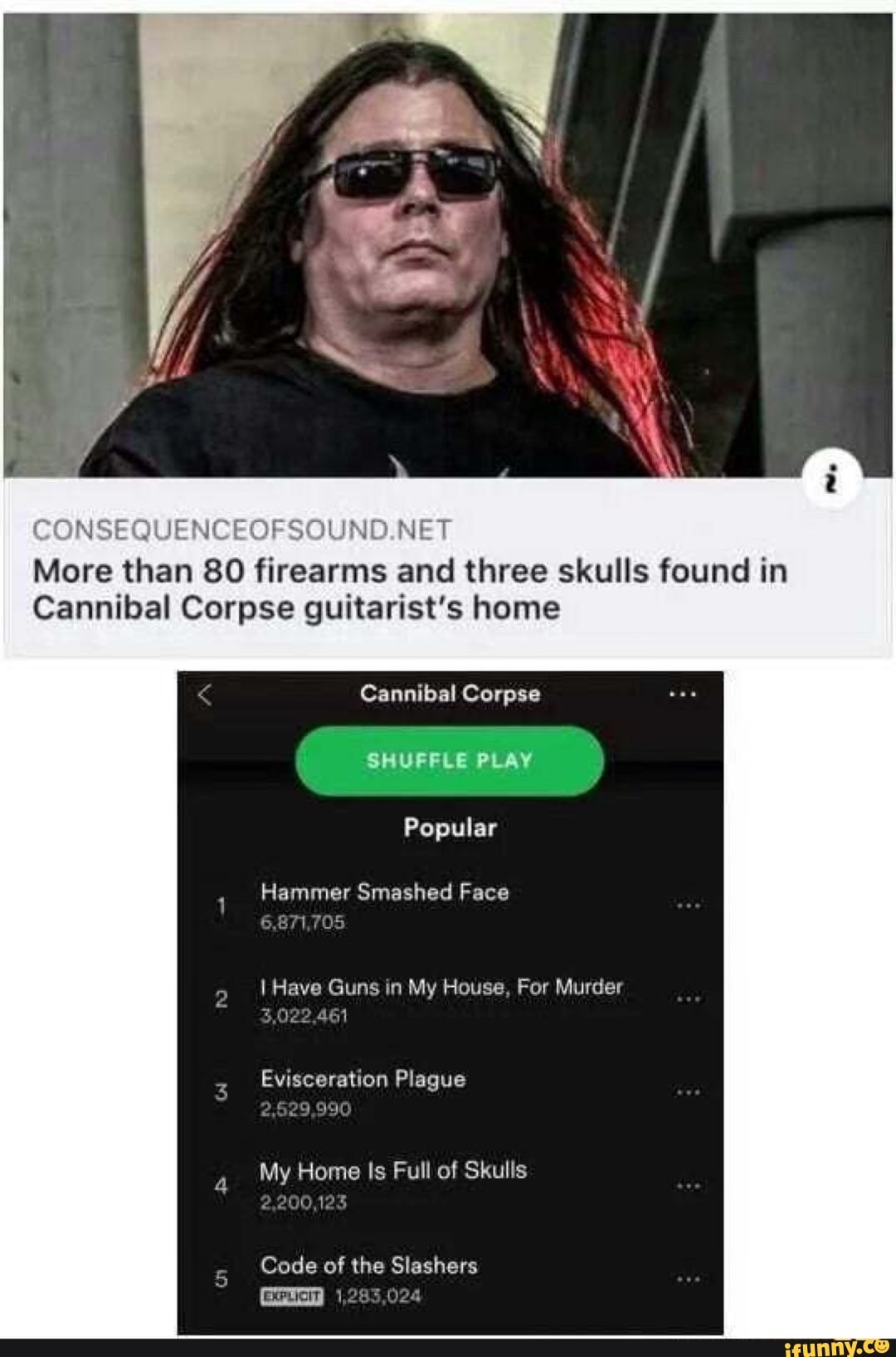
Task: Tap the green Shuffle Play button
Action: [450, 761]
